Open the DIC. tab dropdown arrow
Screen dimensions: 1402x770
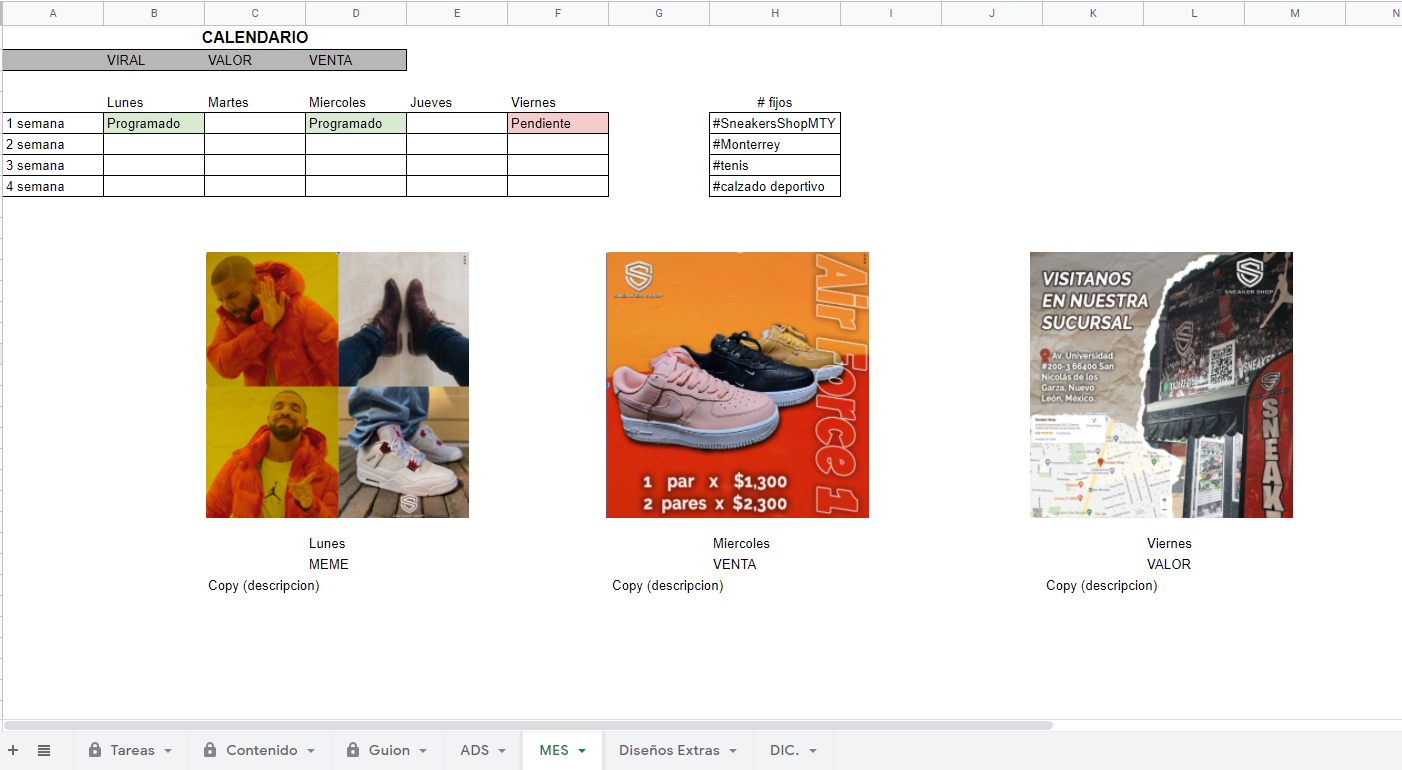point(813,751)
